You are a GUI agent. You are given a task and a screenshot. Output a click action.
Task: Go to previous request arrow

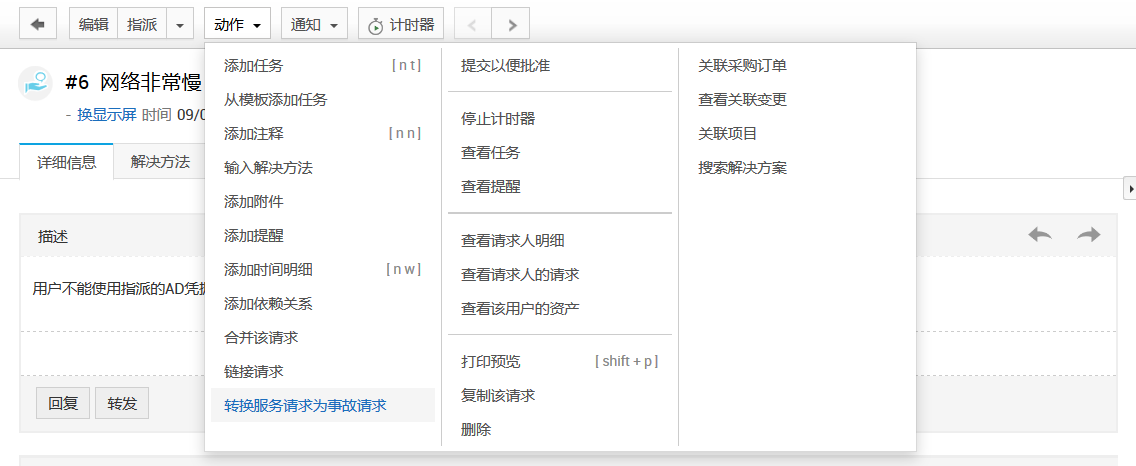[x=473, y=25]
